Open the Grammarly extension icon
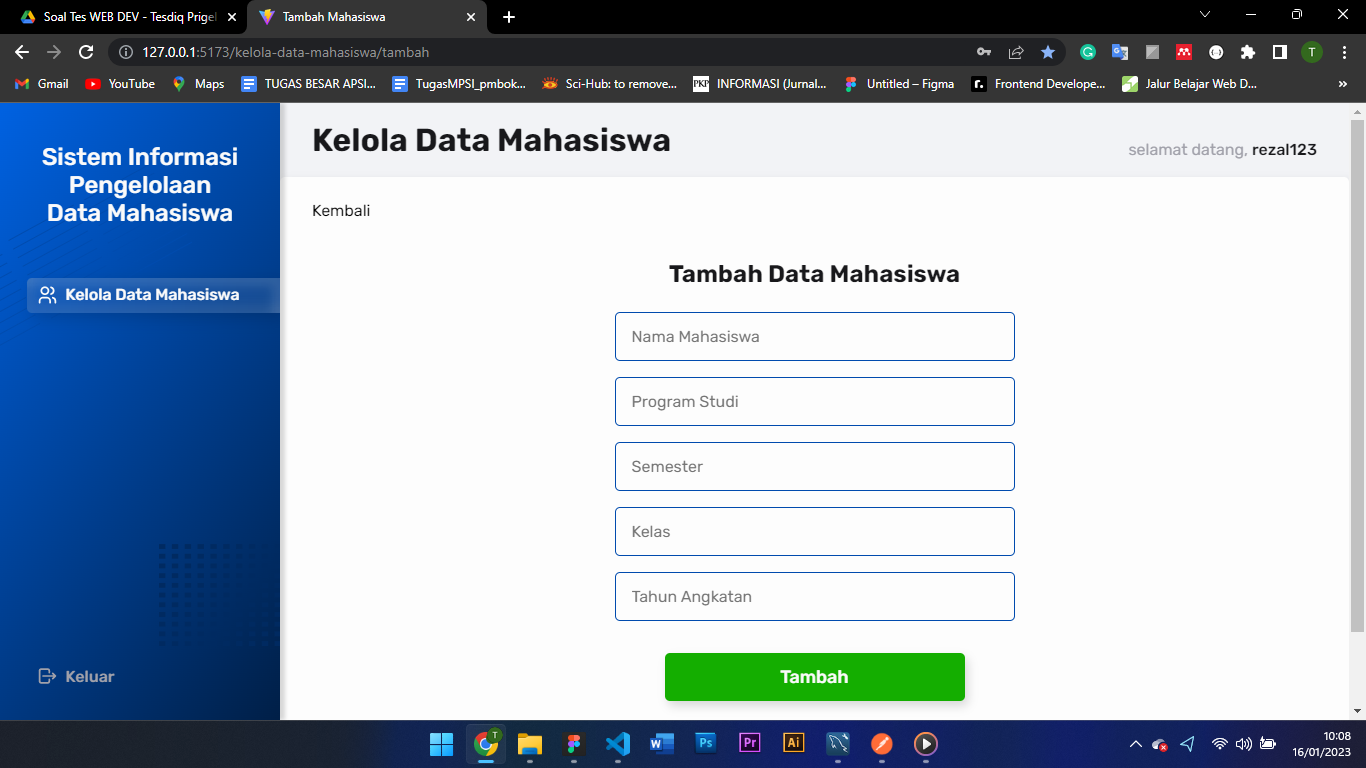This screenshot has height=768, width=1366. tap(1087, 52)
